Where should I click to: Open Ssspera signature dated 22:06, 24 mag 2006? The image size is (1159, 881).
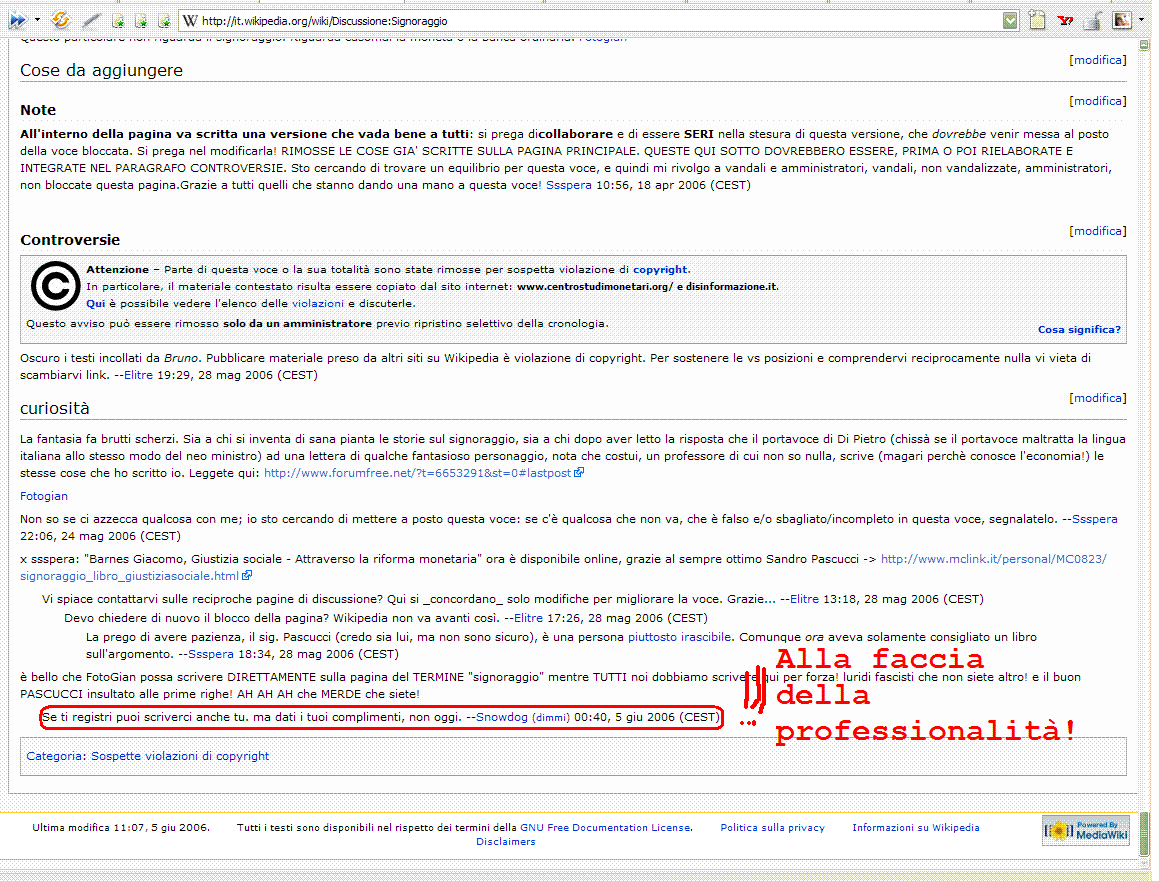coord(1095,519)
